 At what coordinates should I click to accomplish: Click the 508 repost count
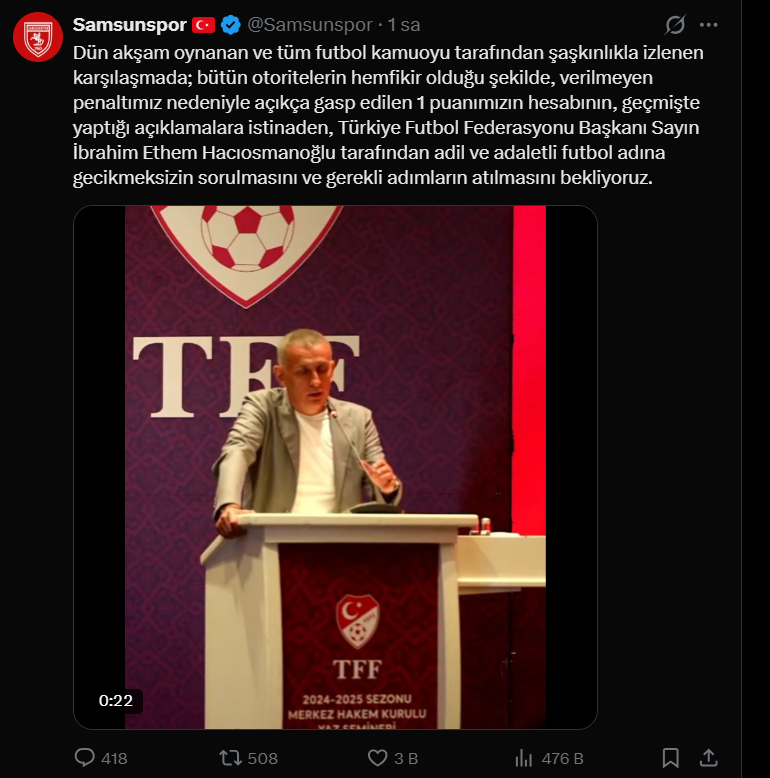click(x=262, y=759)
